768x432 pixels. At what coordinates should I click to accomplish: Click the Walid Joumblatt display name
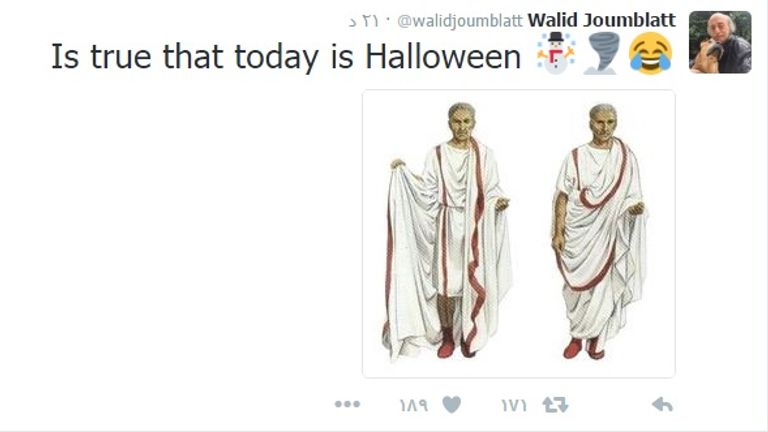602,20
